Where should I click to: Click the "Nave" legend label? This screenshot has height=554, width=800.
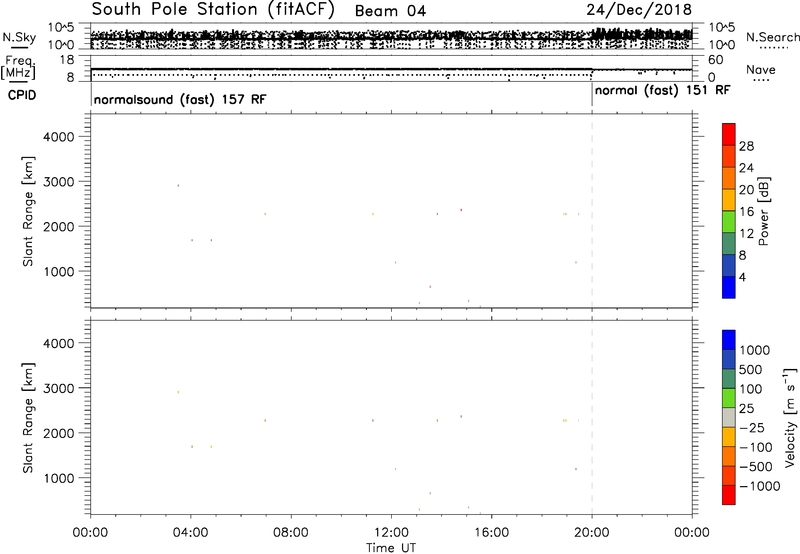click(x=761, y=69)
